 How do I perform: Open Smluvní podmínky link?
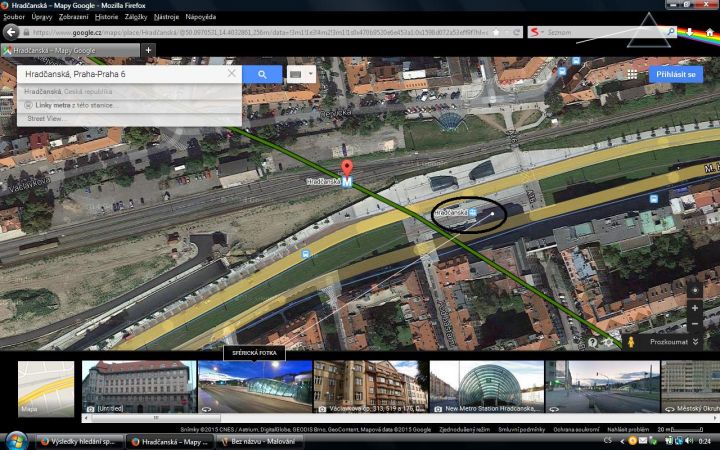pyautogui.click(x=522, y=430)
